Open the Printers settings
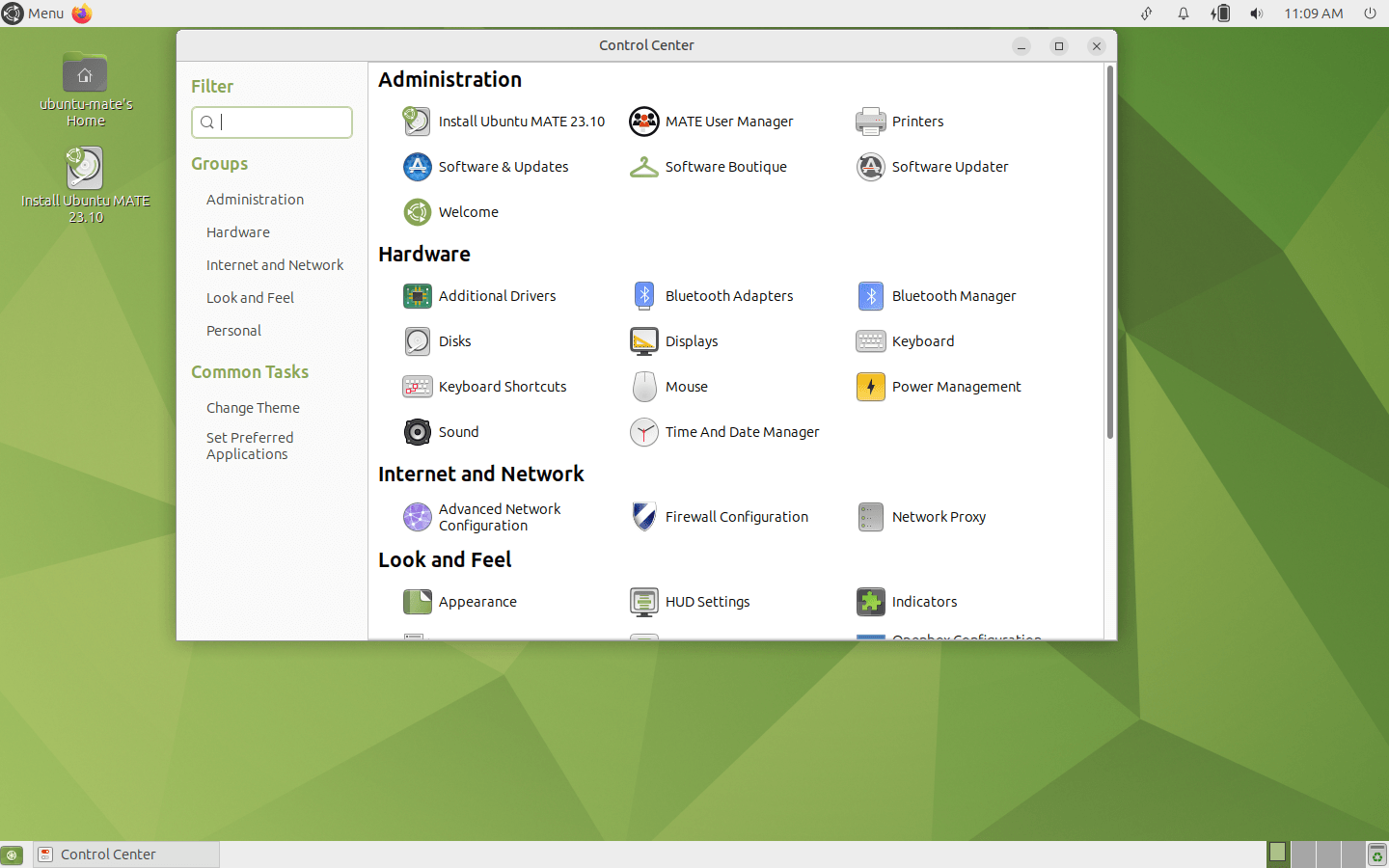The image size is (1389, 868). tap(899, 122)
